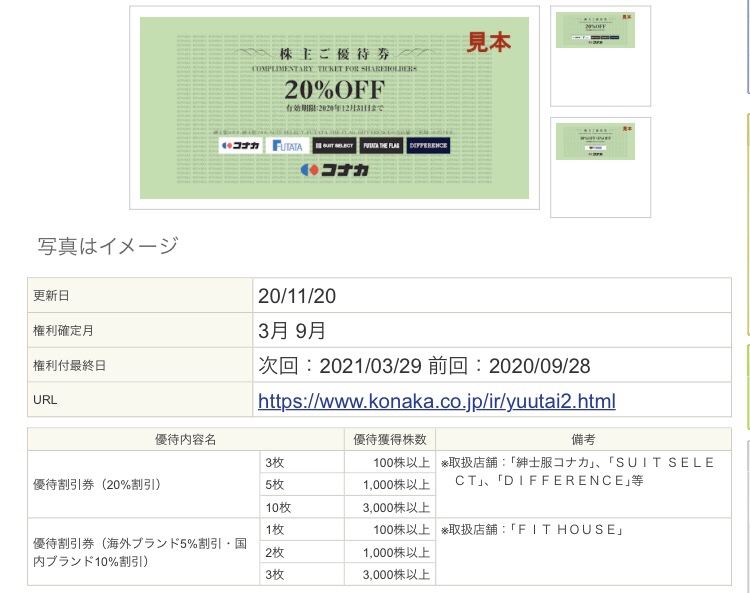The width and height of the screenshot is (750, 593).
Task: Select the 海外ブランド5%割引 coupon cell
Action: [143, 552]
